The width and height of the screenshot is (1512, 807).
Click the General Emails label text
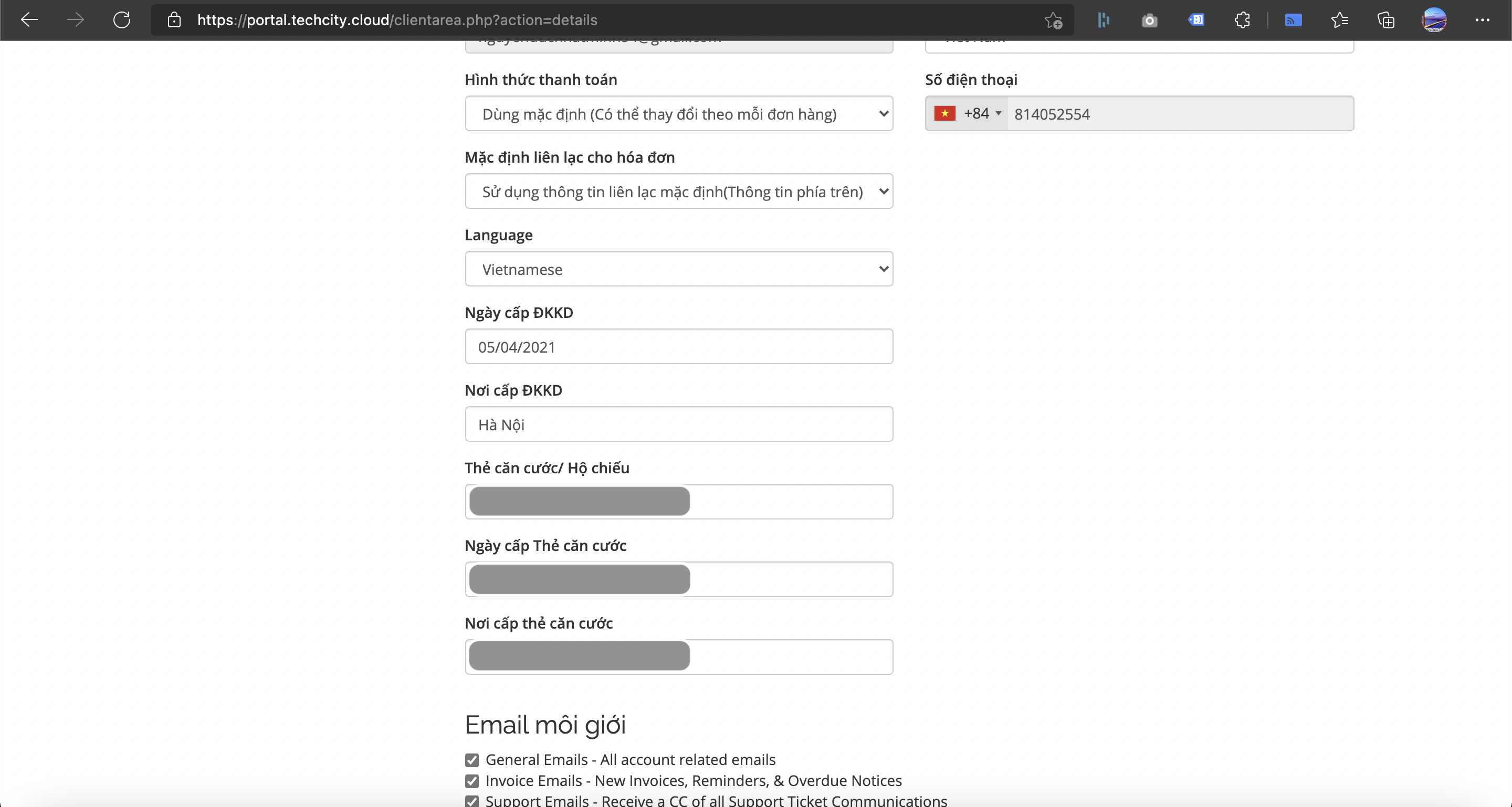point(631,760)
